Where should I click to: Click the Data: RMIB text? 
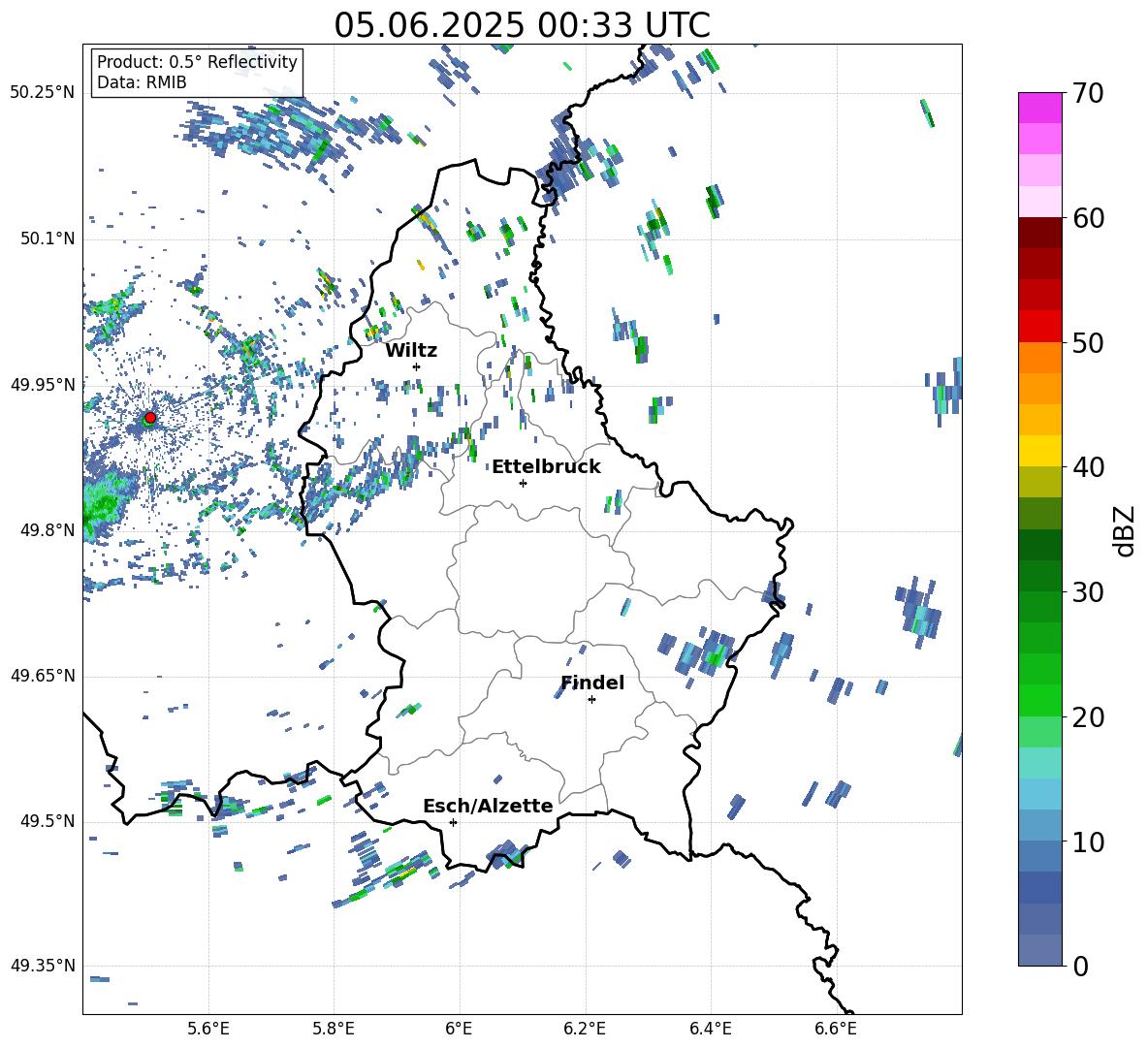pyautogui.click(x=142, y=82)
